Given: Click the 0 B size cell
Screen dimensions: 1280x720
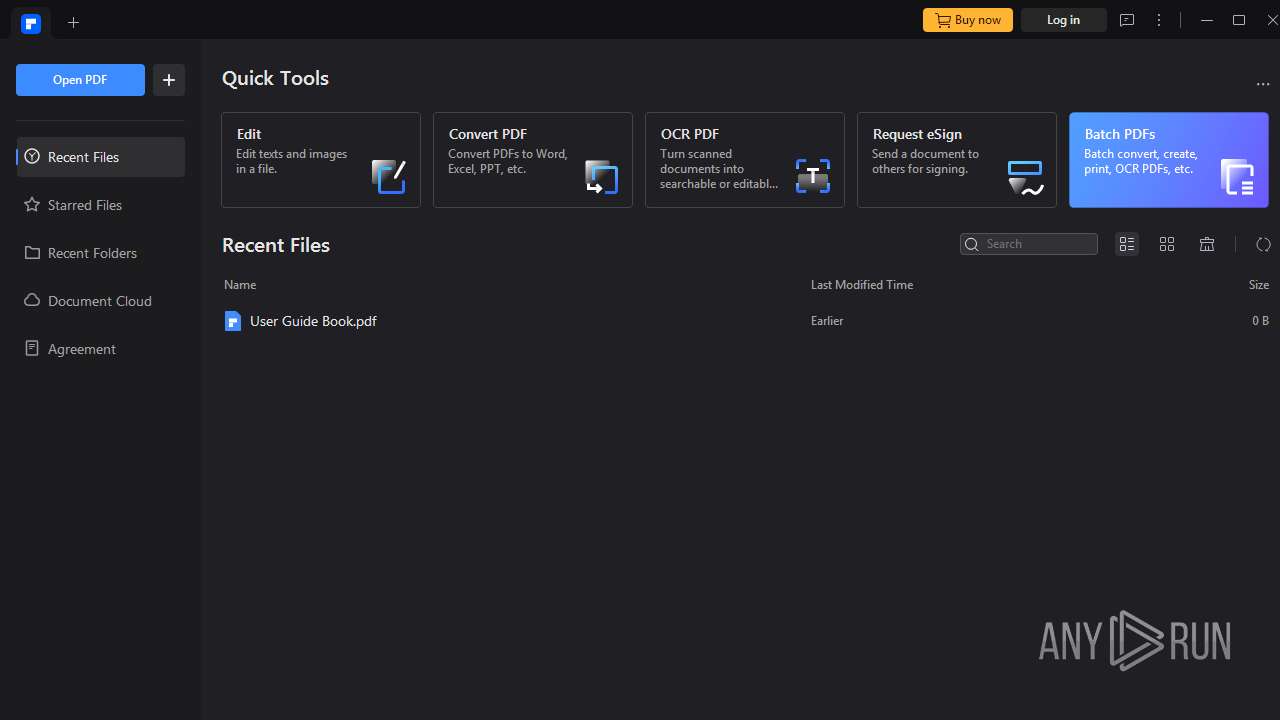Looking at the screenshot, I should click(x=1260, y=321).
